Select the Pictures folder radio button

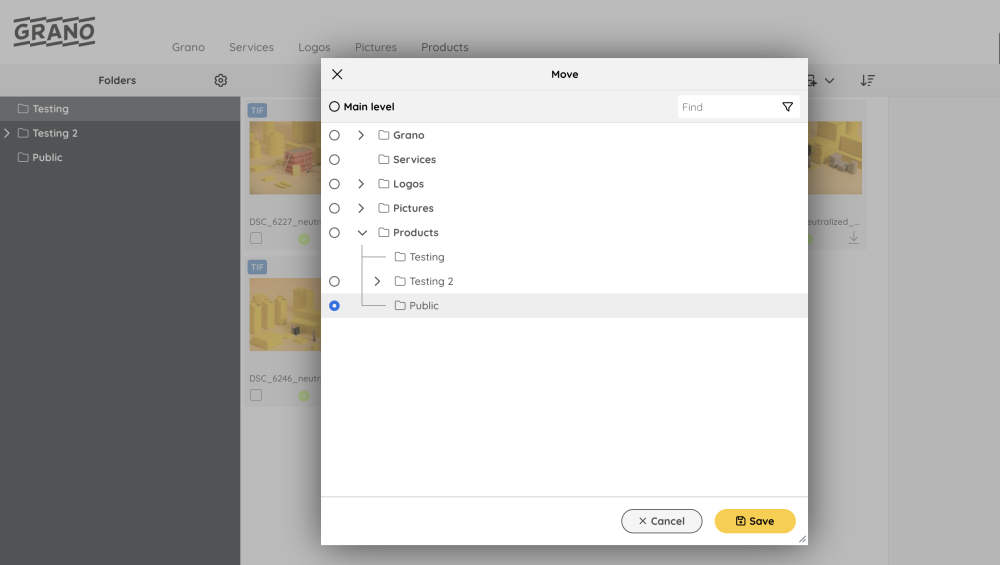[x=334, y=208]
